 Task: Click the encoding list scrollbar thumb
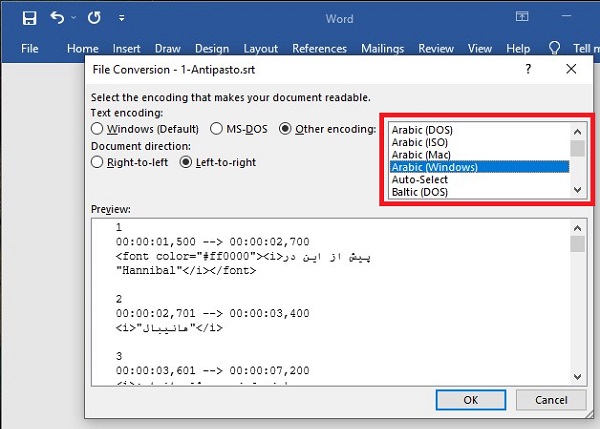tap(577, 148)
